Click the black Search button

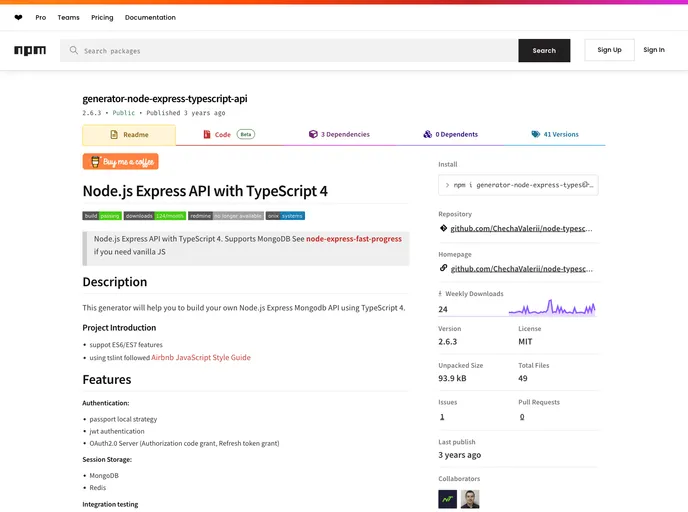tap(544, 50)
